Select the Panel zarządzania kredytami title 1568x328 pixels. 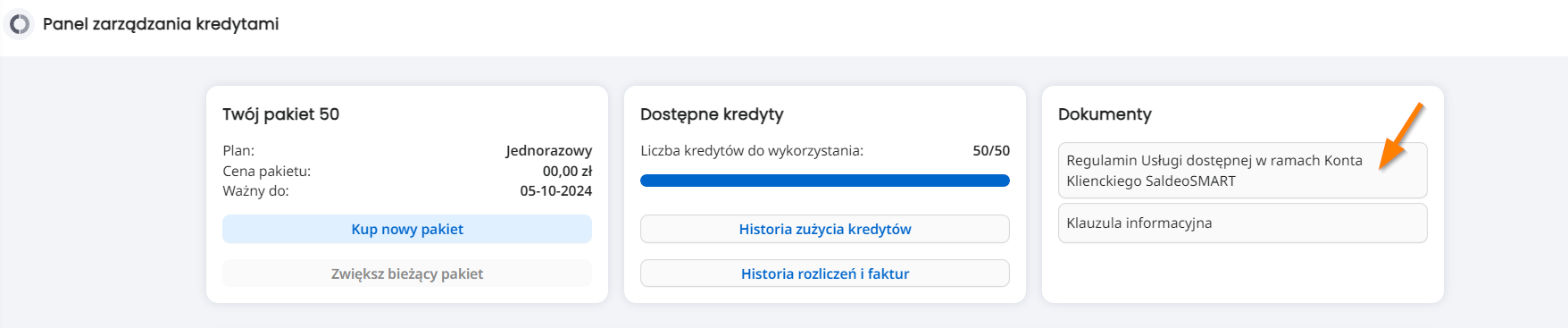161,24
